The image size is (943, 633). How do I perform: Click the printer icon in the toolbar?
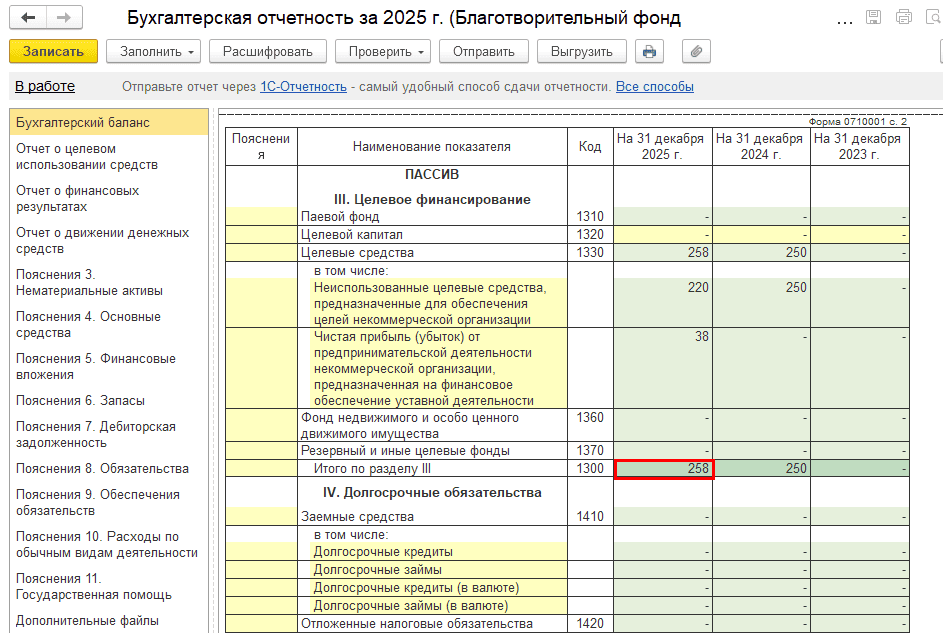649,52
